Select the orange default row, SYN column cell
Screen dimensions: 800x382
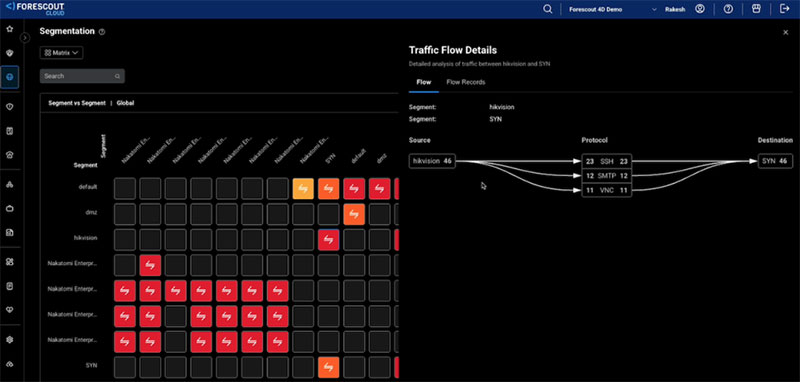point(329,189)
